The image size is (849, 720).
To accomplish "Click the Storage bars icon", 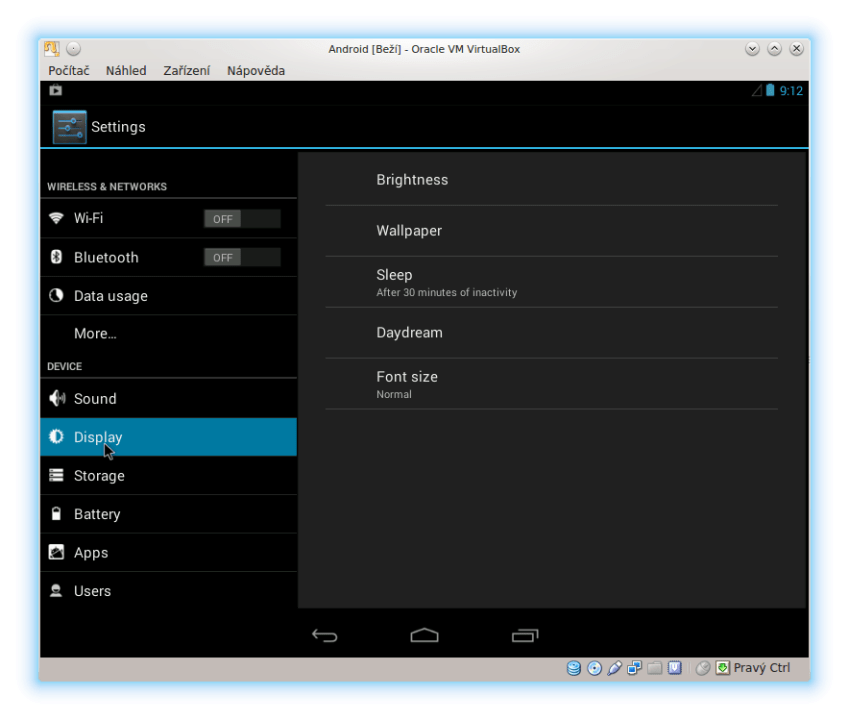I will point(56,475).
